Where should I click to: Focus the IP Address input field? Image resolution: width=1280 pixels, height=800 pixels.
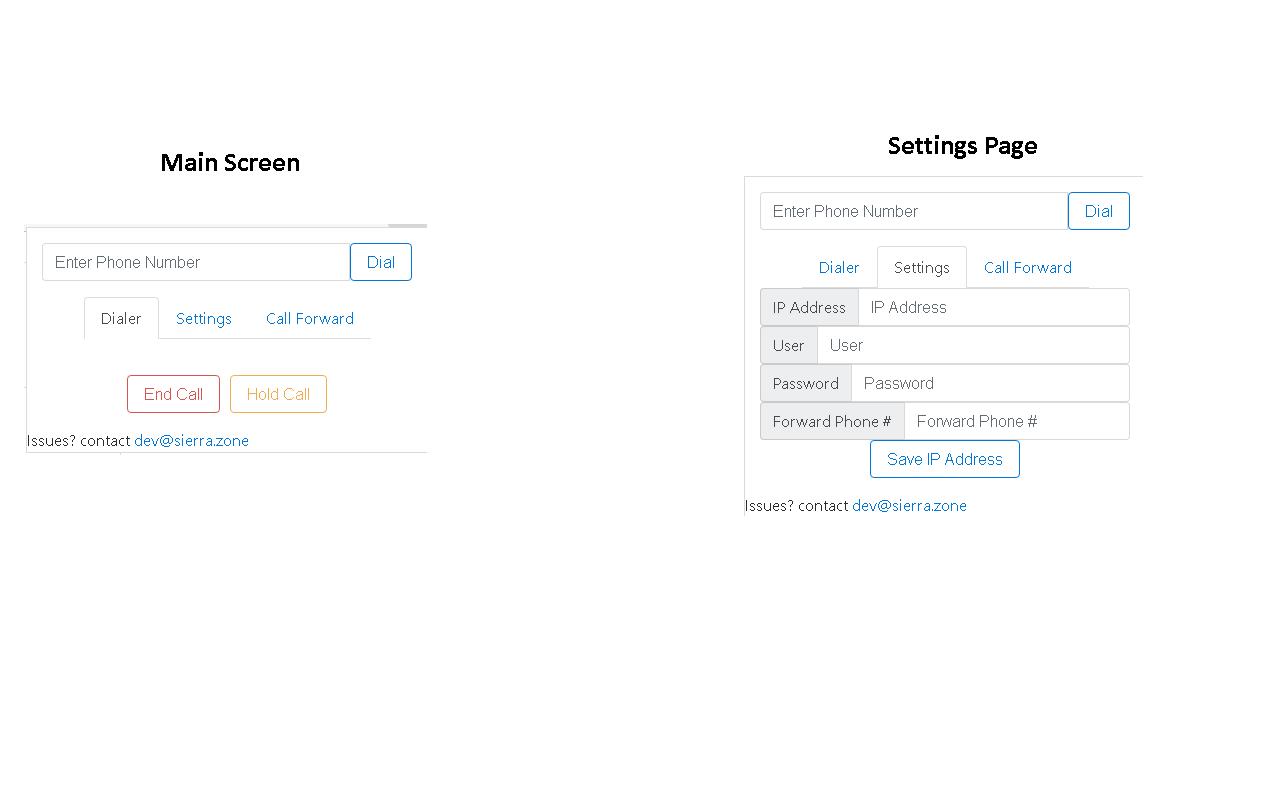click(x=994, y=307)
